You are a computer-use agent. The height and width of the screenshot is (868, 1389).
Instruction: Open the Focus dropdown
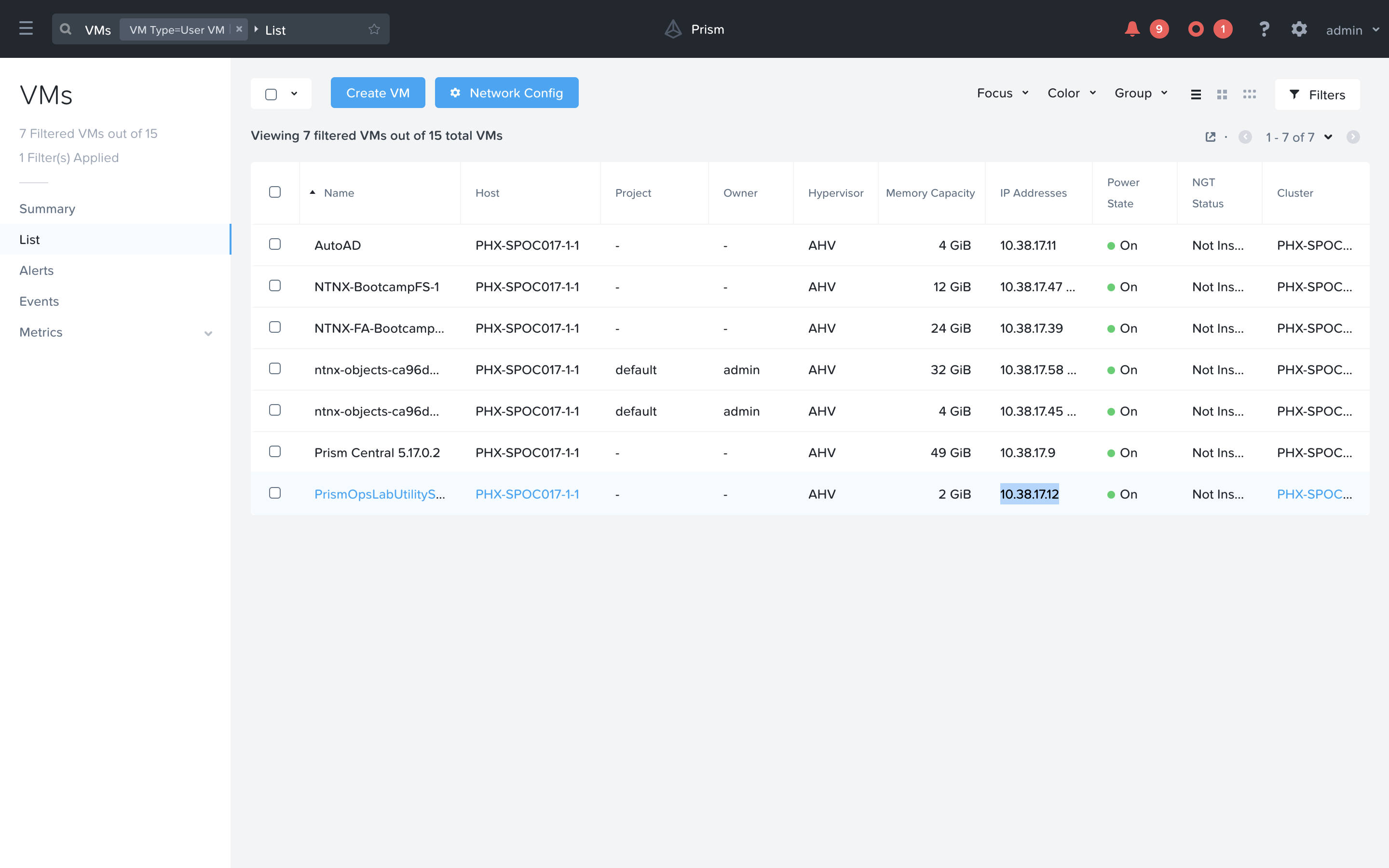click(1003, 93)
